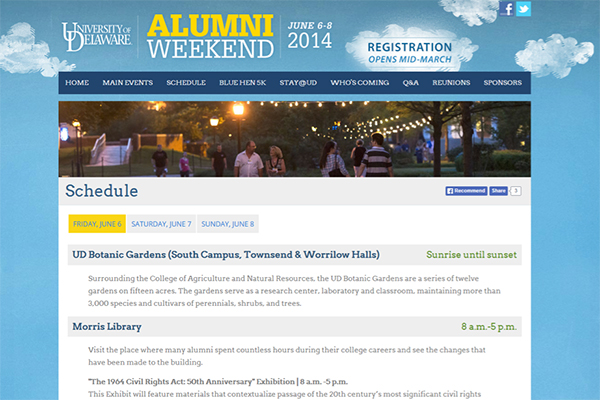Open the Blue Hen 5K page

point(243,83)
